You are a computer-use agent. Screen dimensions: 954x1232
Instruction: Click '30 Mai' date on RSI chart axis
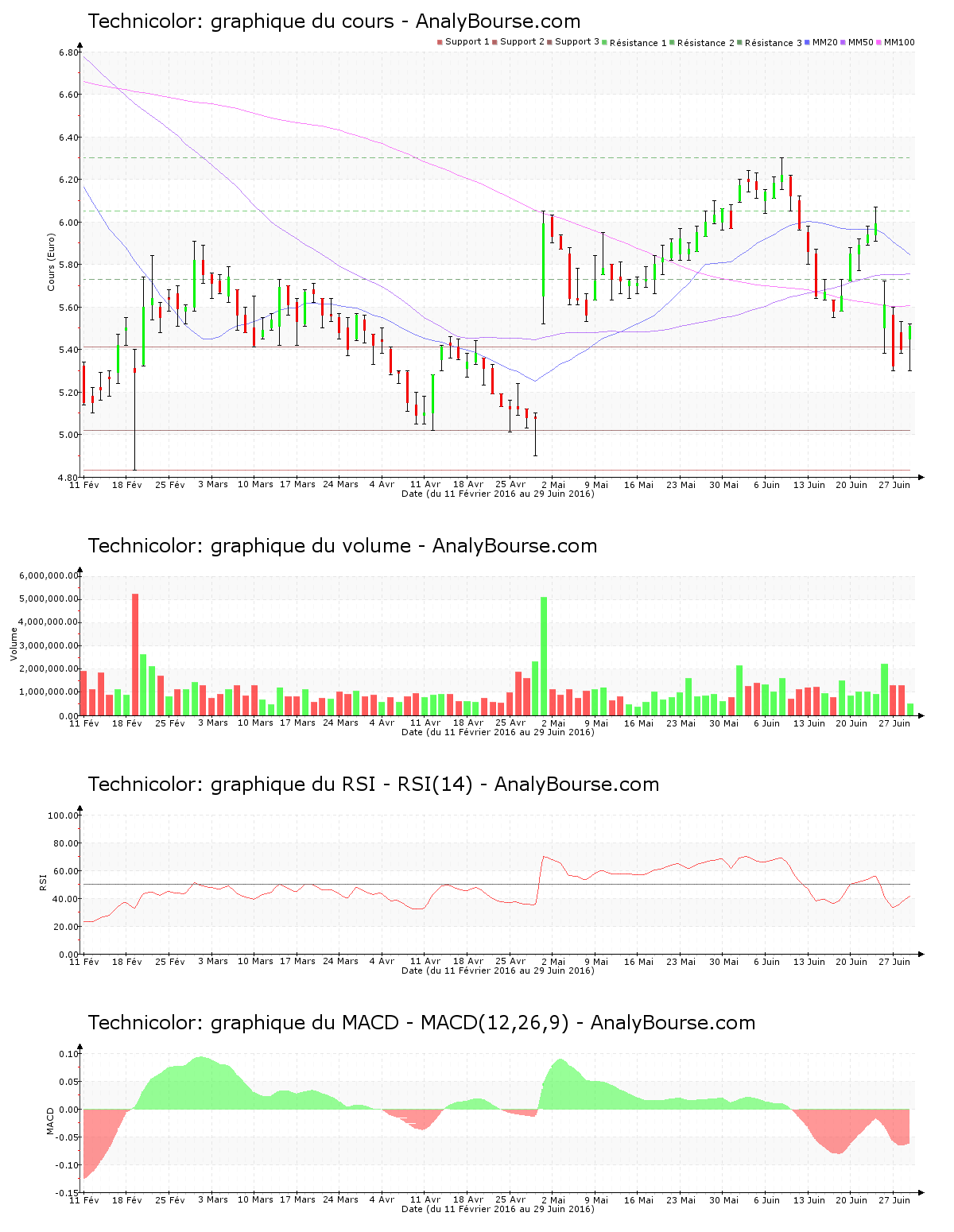(724, 961)
